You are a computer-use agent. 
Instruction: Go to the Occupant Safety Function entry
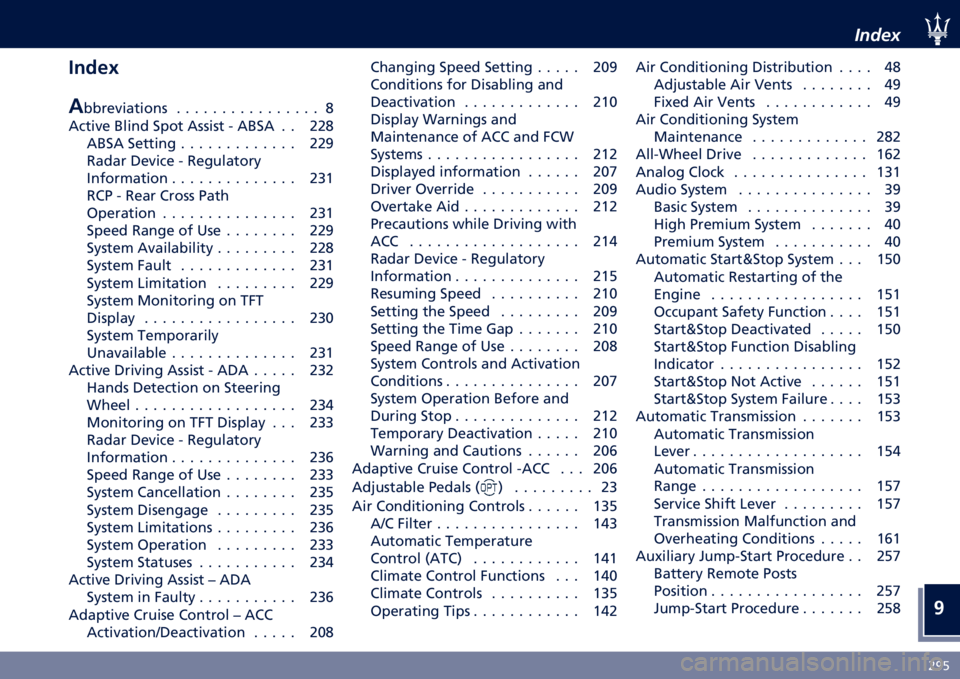point(777,312)
